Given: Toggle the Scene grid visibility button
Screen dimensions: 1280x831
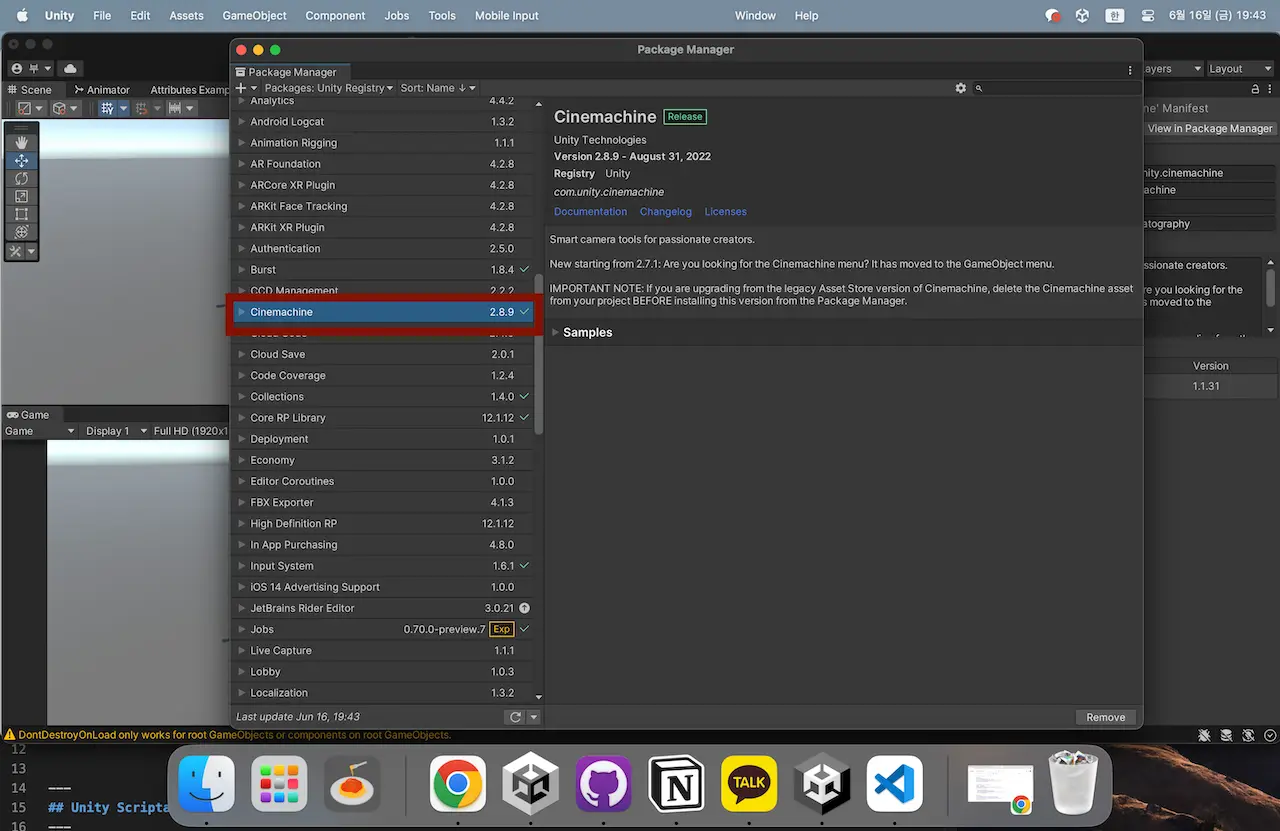Looking at the screenshot, I should pyautogui.click(x=107, y=108).
